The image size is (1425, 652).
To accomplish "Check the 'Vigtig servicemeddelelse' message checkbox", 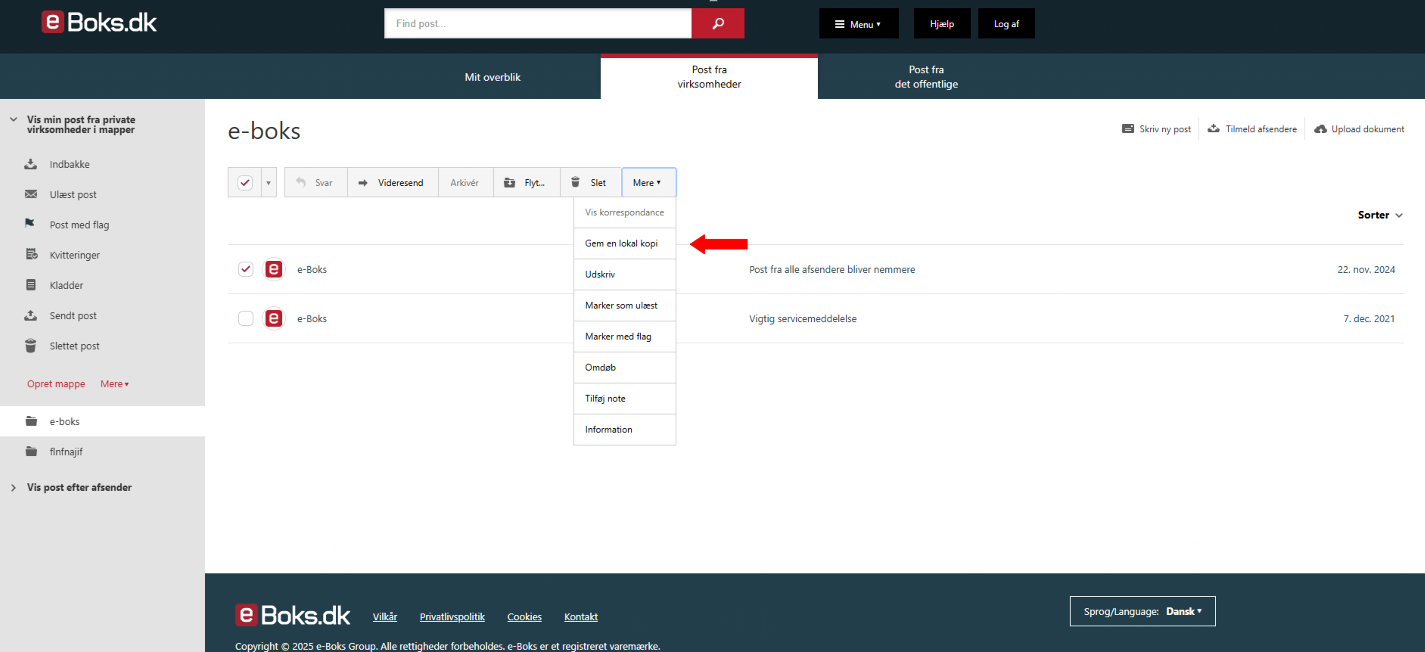I will pos(245,318).
